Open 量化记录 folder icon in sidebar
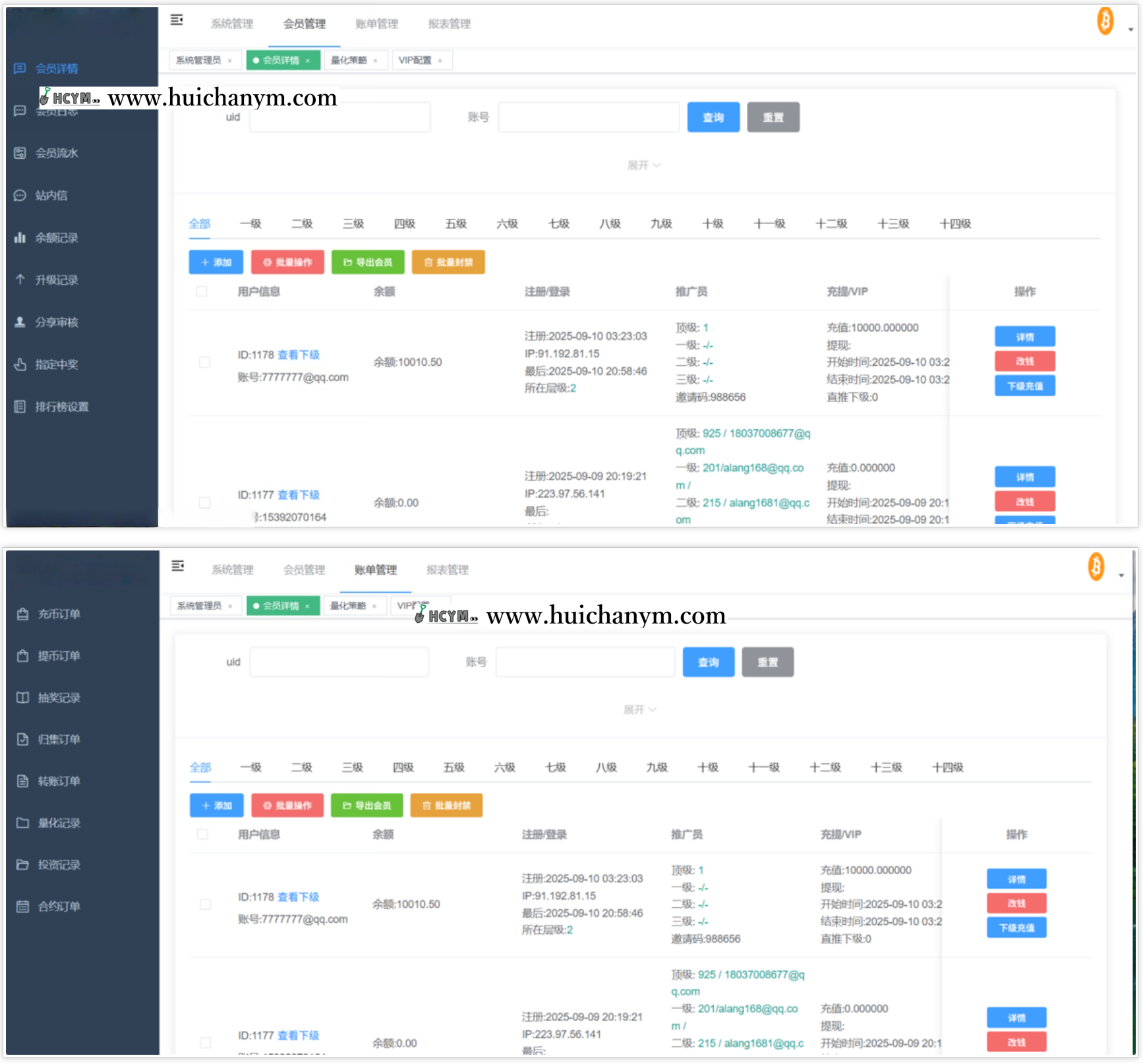Screen dimensions: 1143x1064 (22, 823)
